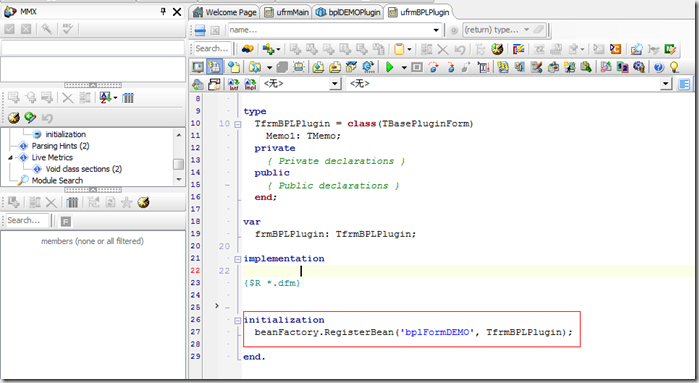Click the columns icon next to sort
Viewport: 699px width, 383px height.
tap(128, 98)
